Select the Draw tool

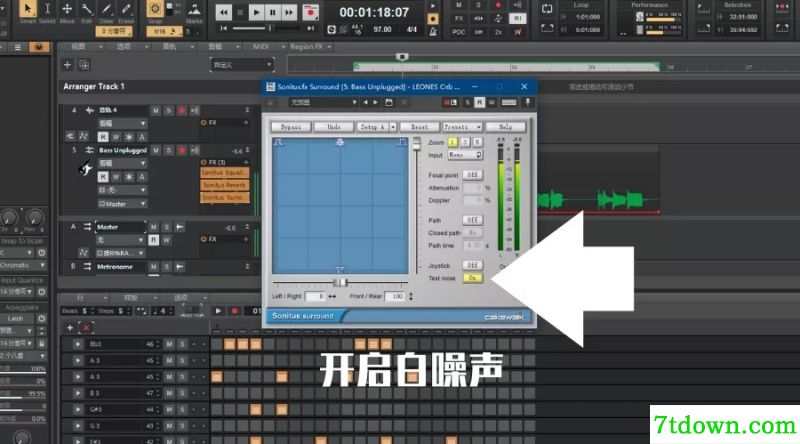pyautogui.click(x=106, y=9)
